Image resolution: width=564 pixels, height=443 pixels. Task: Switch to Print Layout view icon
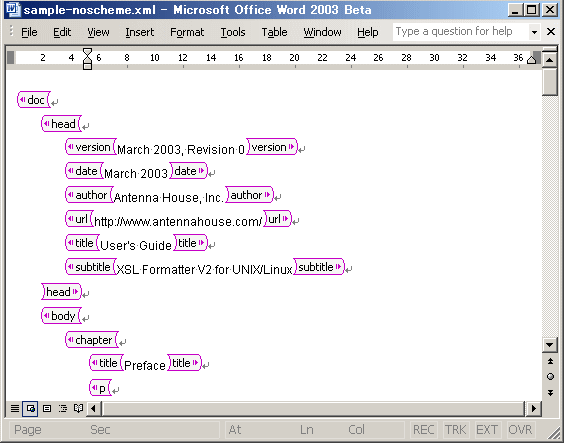47,408
